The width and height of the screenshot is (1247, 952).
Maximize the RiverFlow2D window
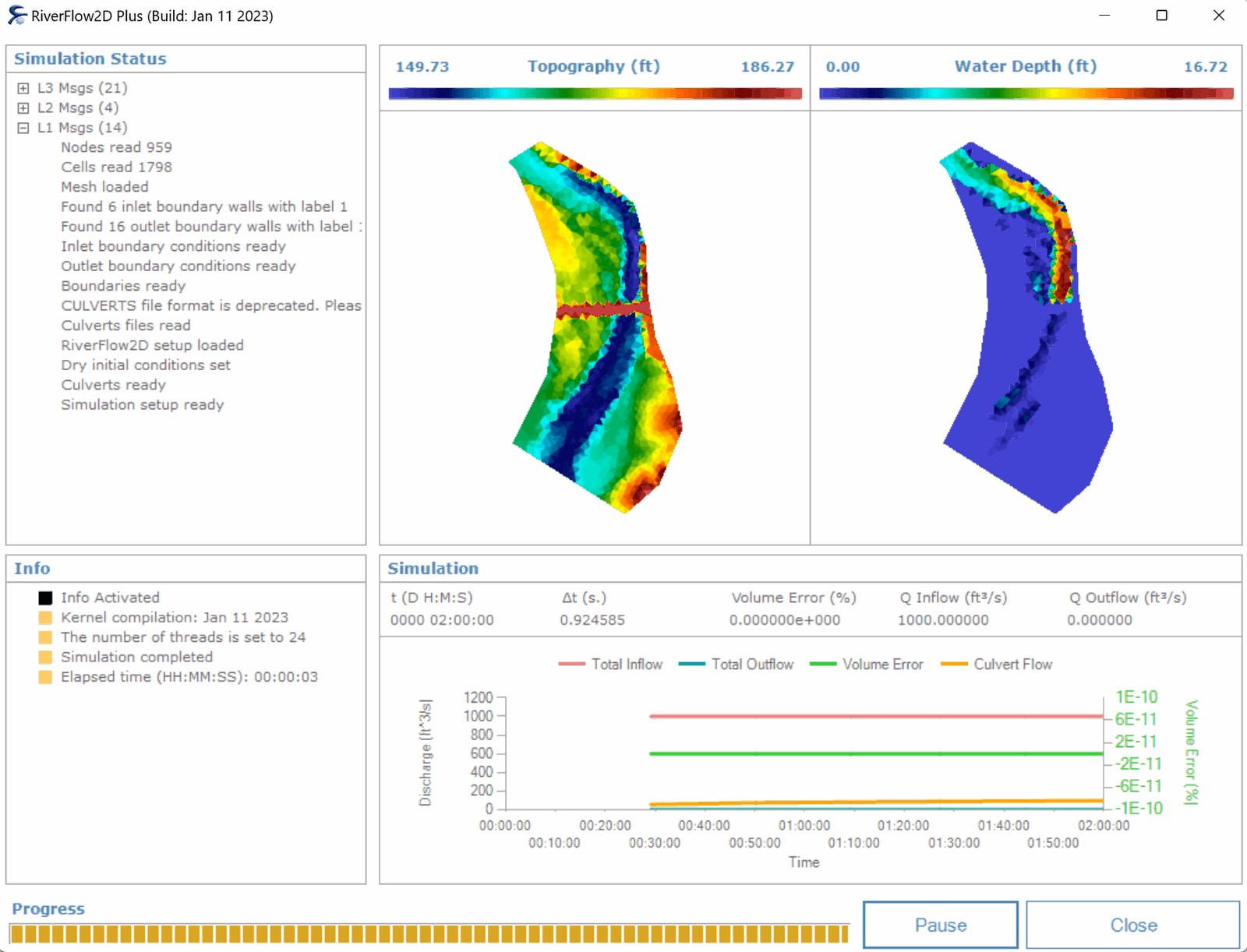[x=1161, y=16]
